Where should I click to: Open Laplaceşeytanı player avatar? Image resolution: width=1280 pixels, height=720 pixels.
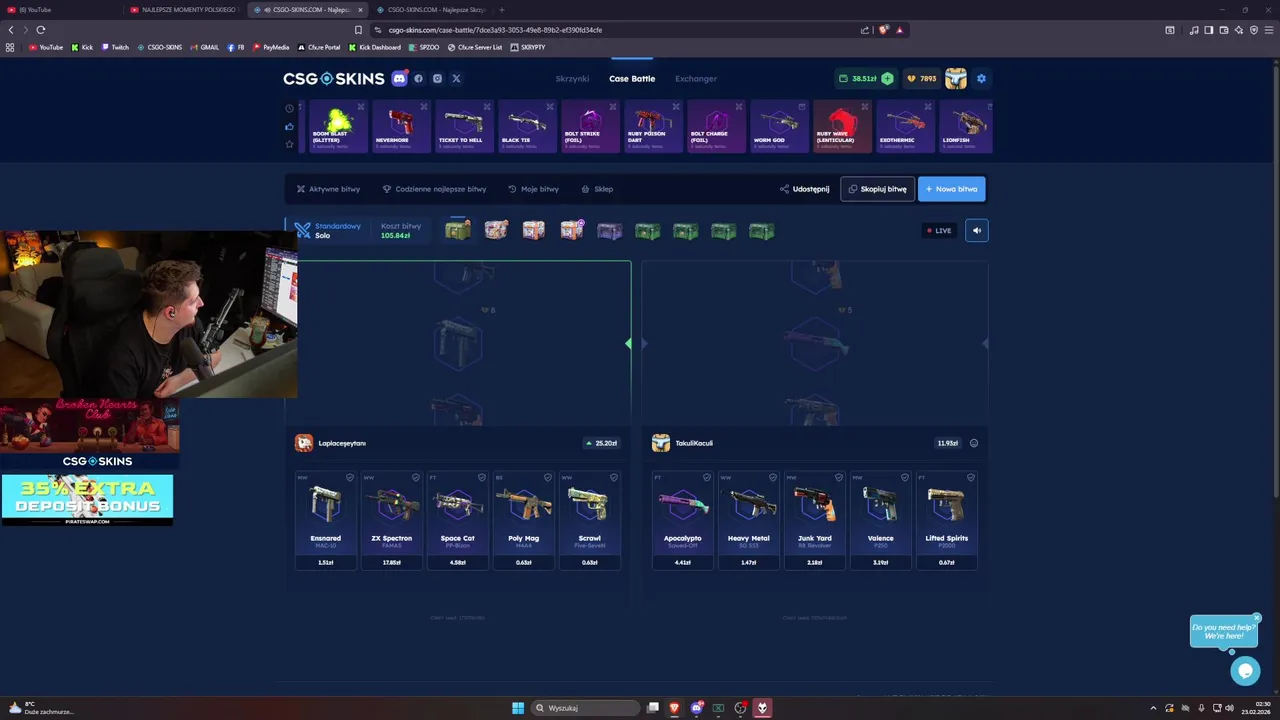click(304, 443)
